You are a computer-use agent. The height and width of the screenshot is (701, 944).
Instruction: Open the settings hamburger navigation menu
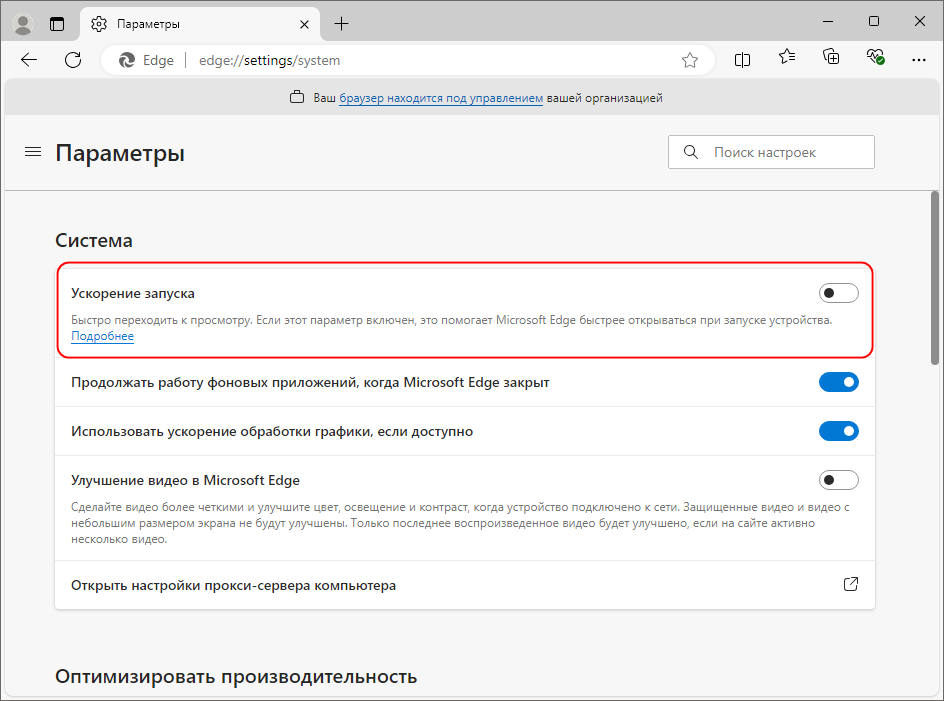(x=33, y=152)
